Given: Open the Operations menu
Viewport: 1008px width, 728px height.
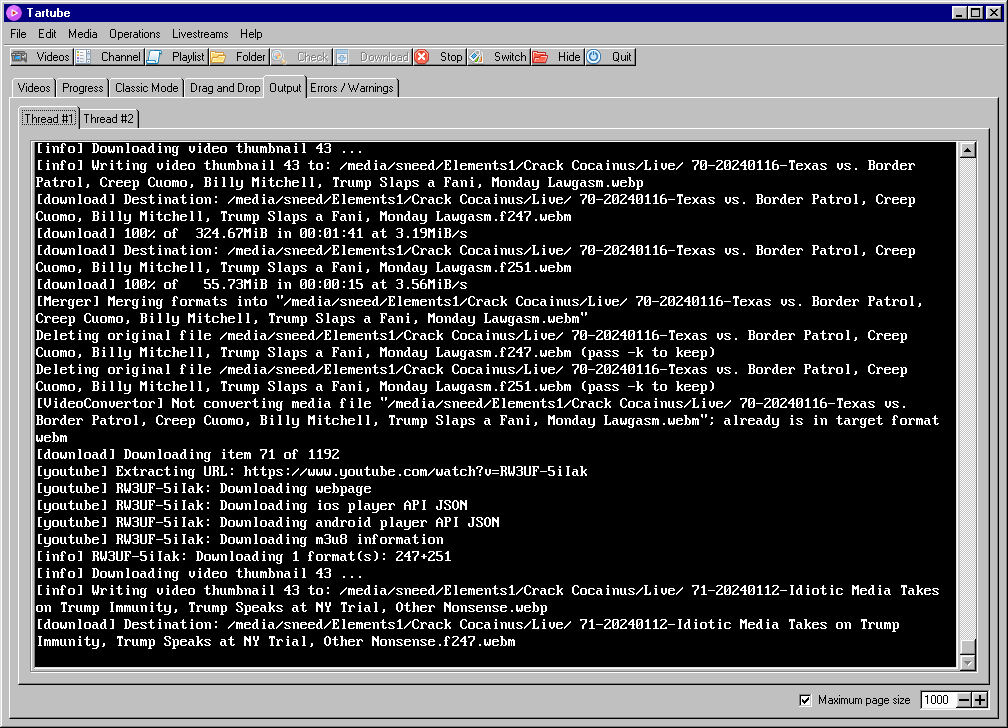Looking at the screenshot, I should tap(134, 34).
